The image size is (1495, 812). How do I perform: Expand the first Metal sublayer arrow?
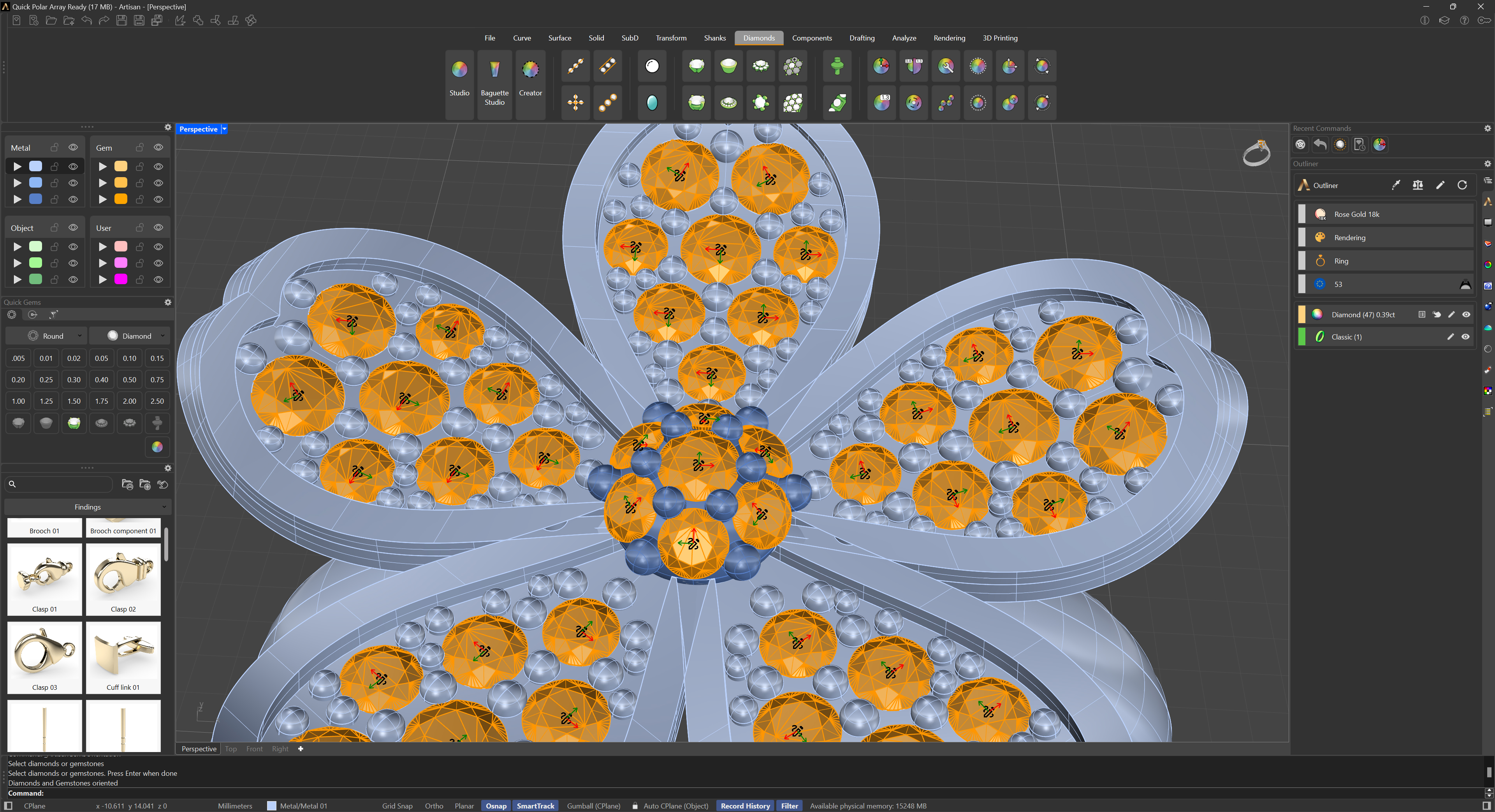click(18, 167)
